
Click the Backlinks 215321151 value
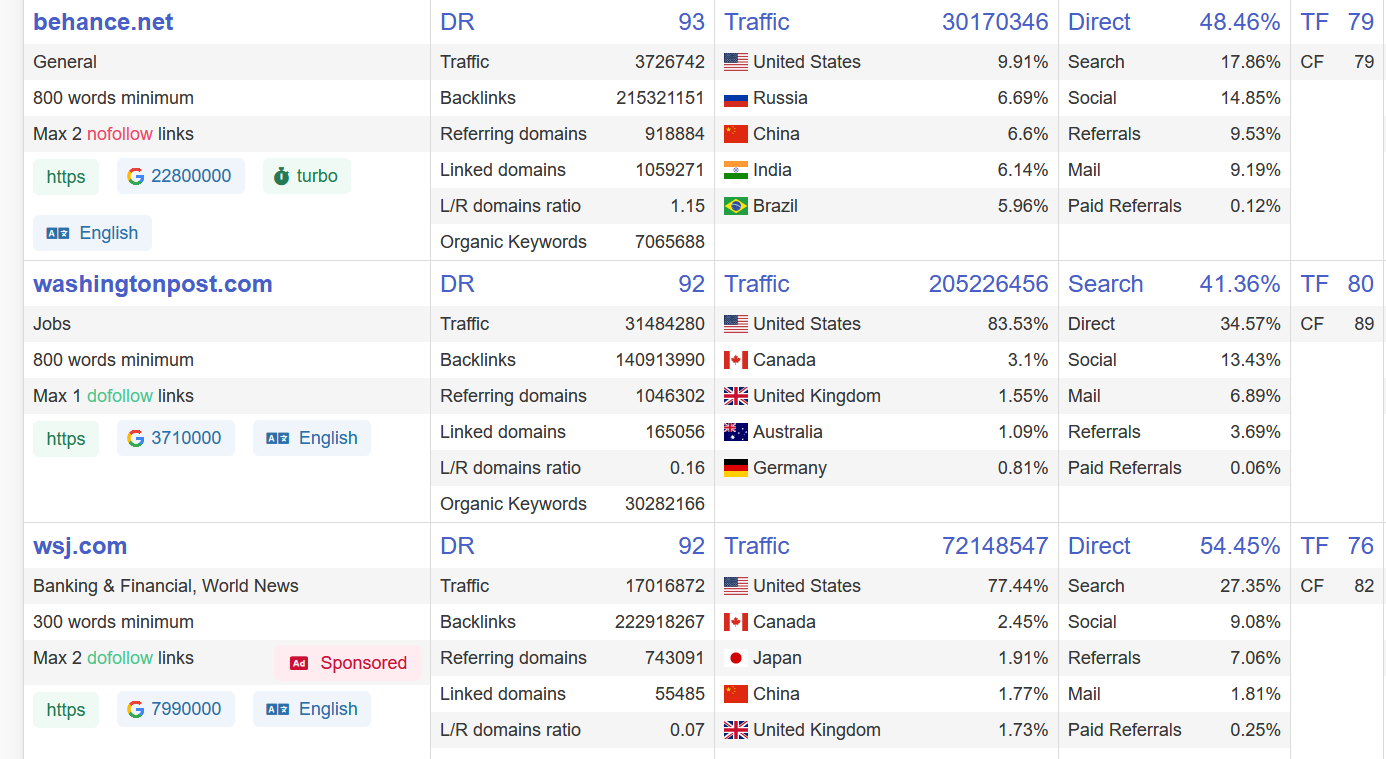(x=660, y=98)
